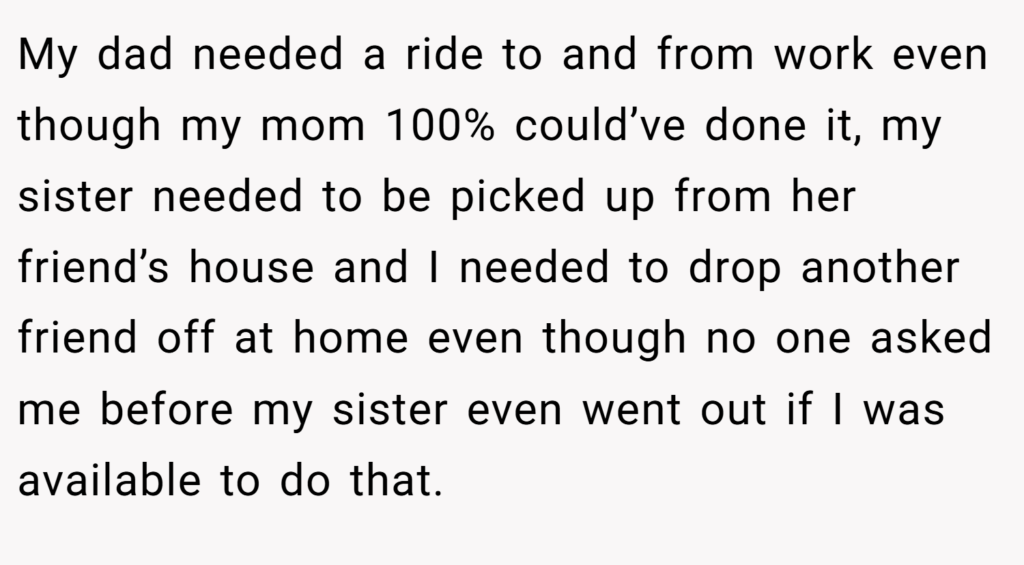Screen dimensions: 1024x565
Task: Click the word "picked" in third line
Action: point(518,196)
